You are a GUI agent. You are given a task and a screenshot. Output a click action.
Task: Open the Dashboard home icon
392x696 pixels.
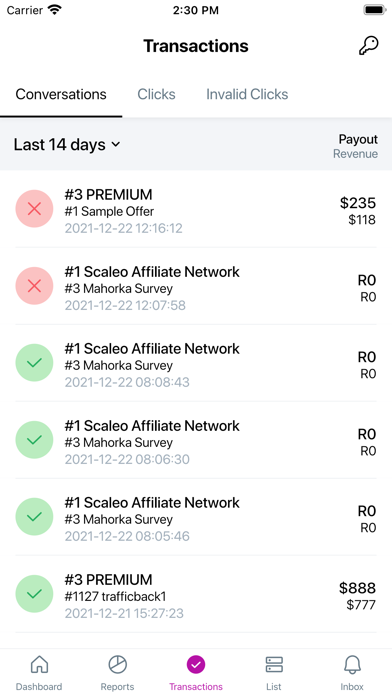[39, 665]
